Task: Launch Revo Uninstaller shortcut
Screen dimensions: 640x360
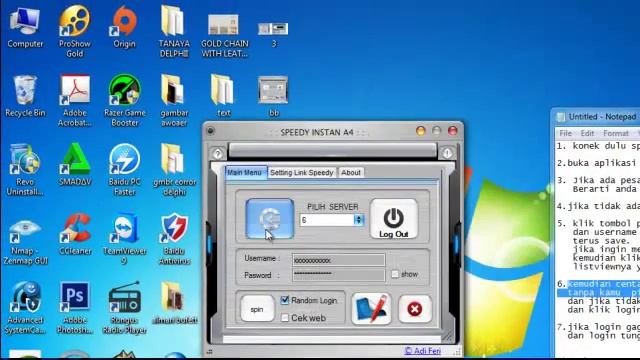Action: coord(25,169)
